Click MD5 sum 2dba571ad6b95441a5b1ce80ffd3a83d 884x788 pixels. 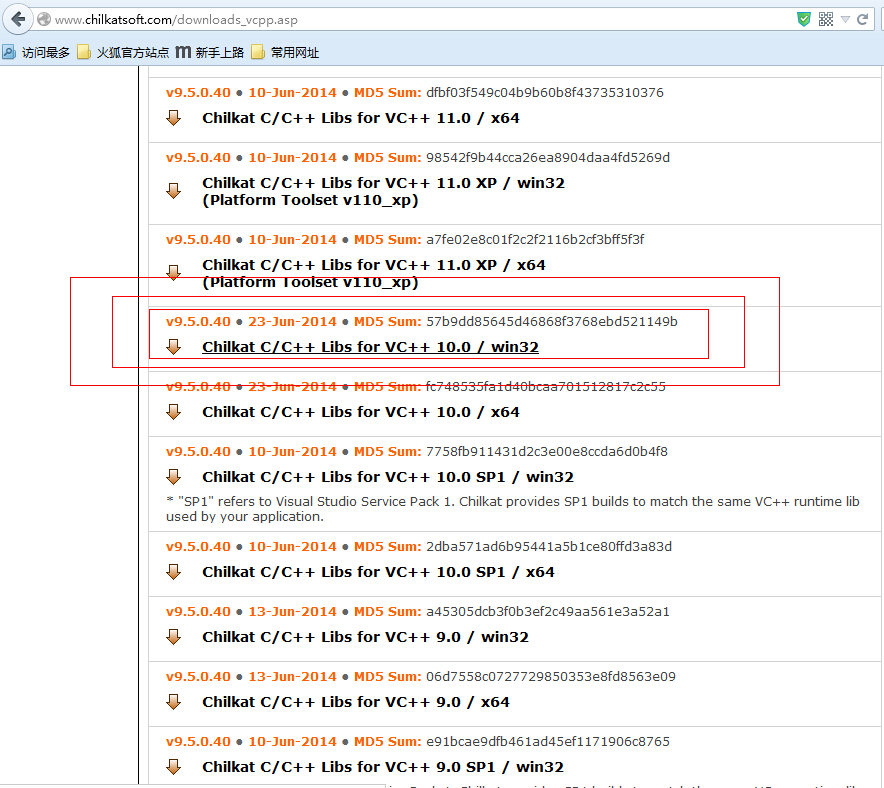pyautogui.click(x=549, y=547)
